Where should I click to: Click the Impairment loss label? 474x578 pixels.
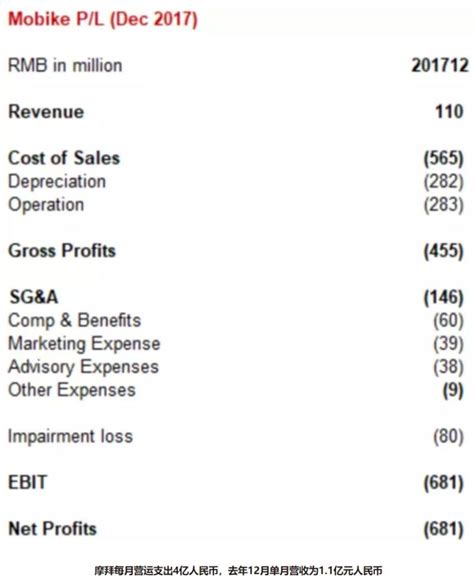70,436
